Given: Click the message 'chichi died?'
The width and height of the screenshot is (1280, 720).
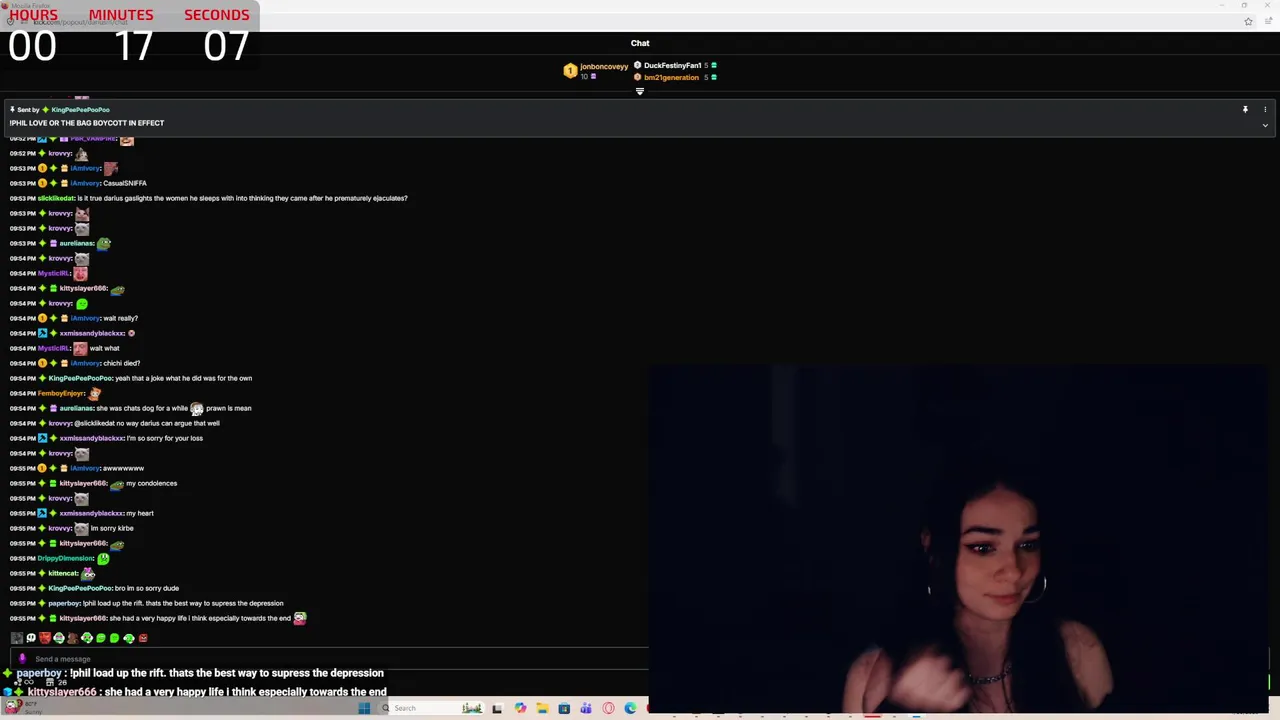Looking at the screenshot, I should (121, 363).
